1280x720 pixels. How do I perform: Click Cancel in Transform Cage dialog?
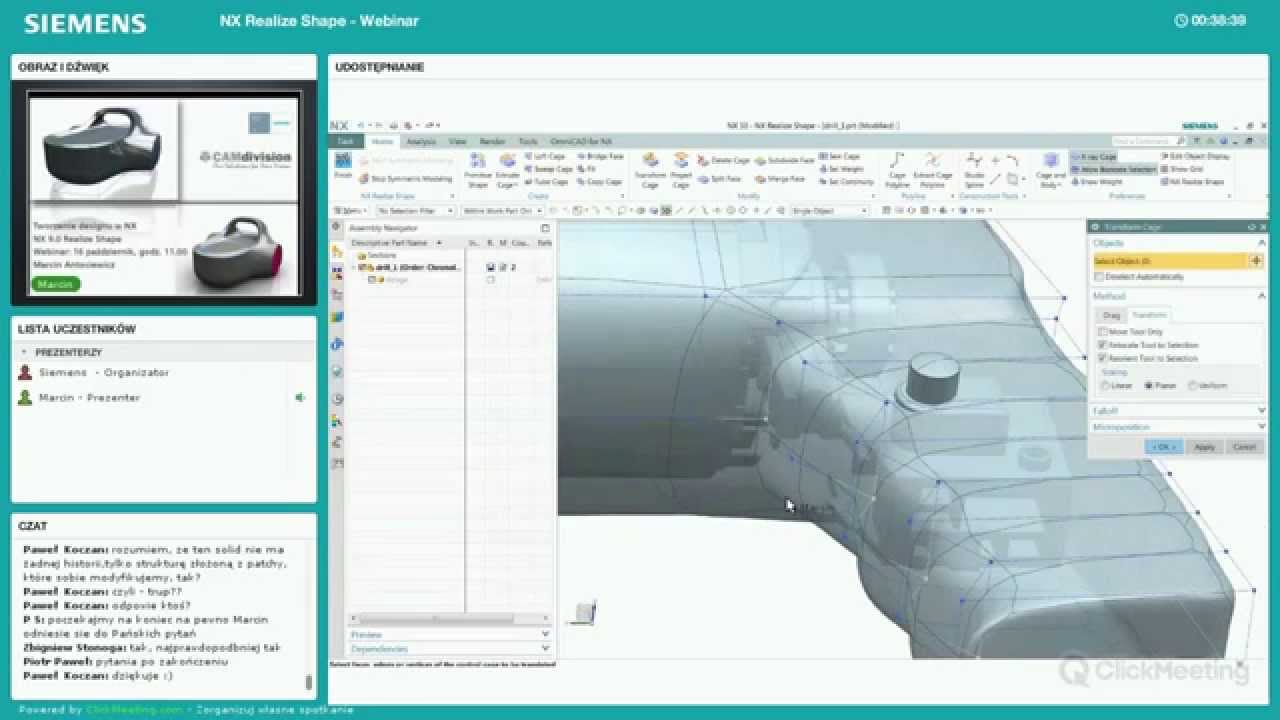tap(1244, 447)
